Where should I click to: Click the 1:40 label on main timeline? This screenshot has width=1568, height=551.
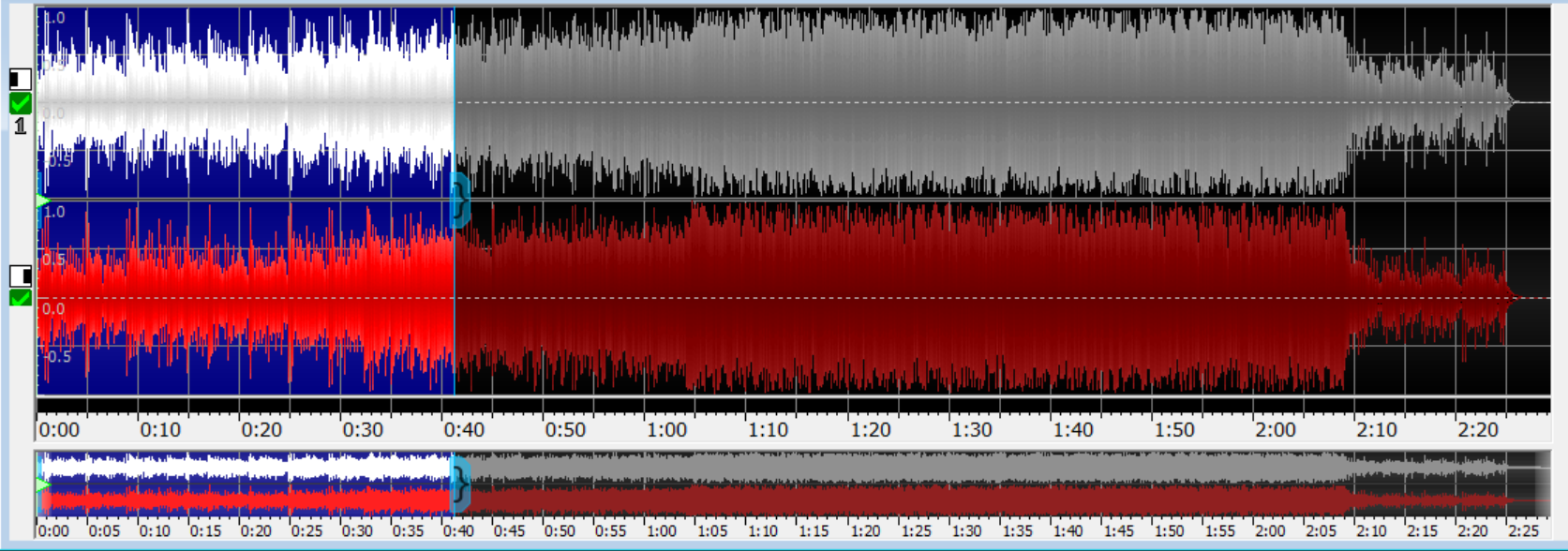[x=1072, y=430]
